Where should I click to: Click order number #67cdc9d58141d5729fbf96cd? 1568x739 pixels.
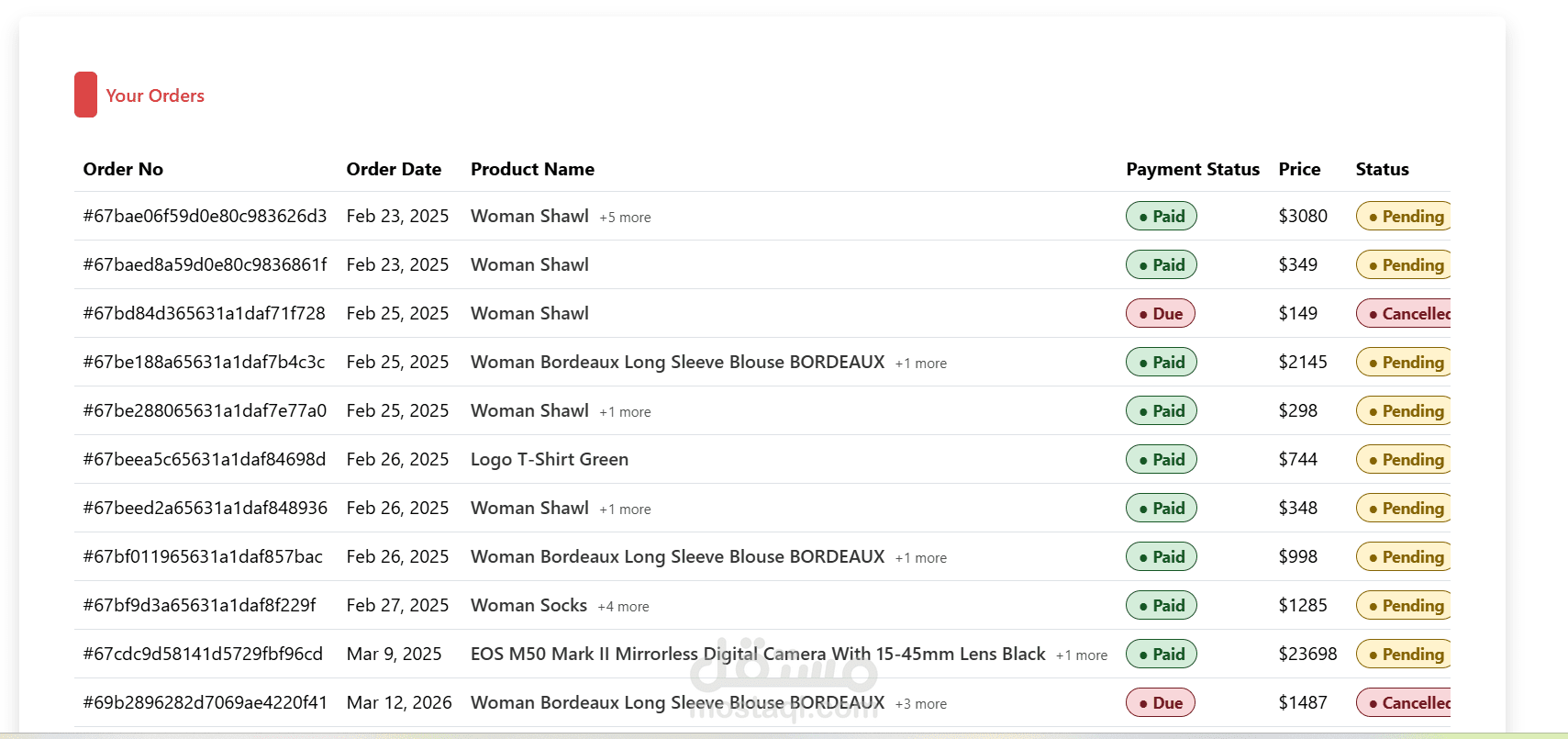[x=203, y=654]
